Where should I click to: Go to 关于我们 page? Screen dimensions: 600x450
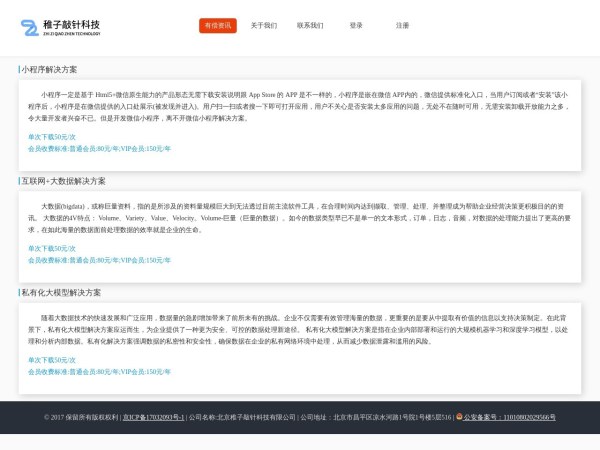point(264,25)
